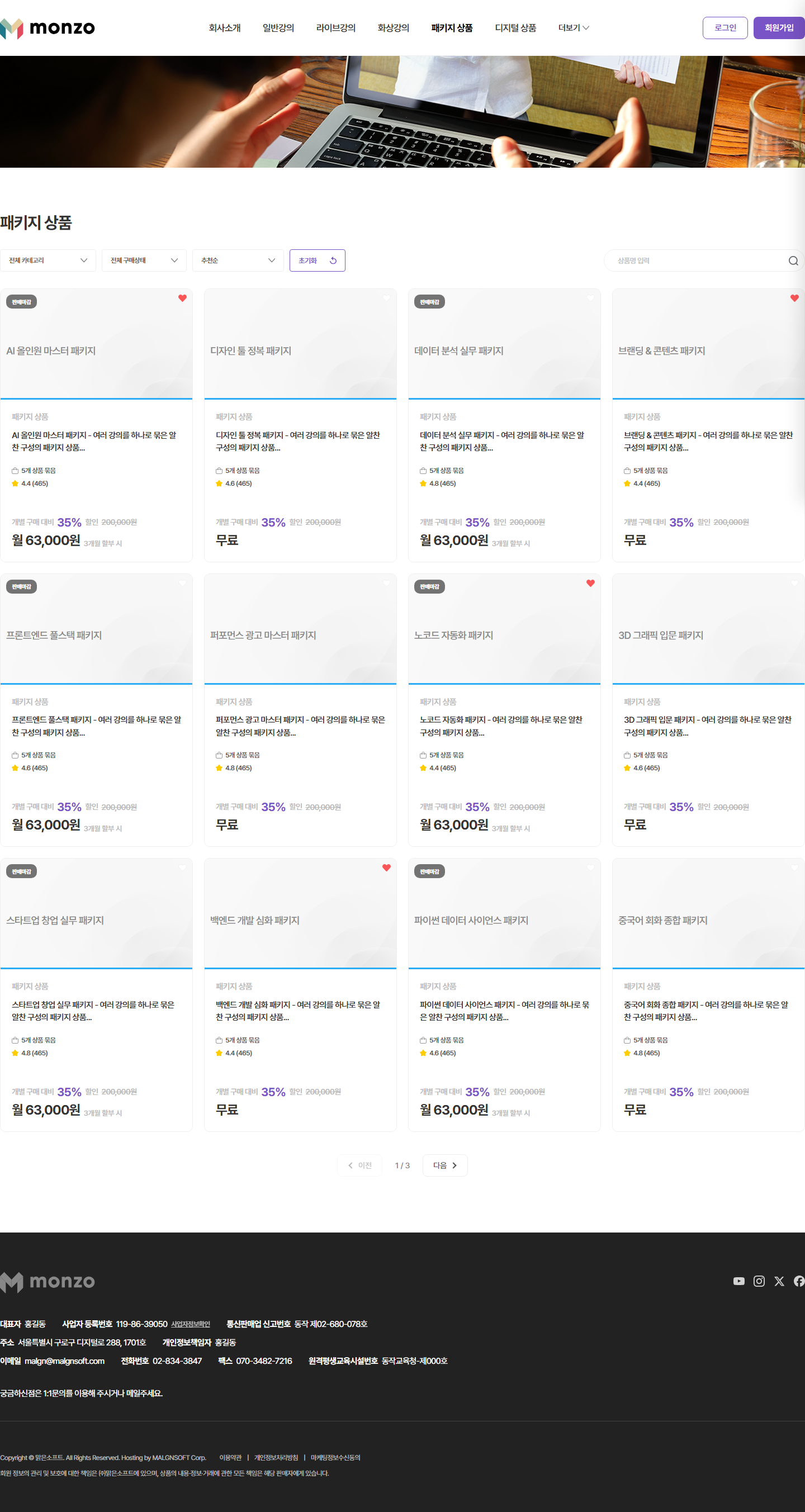Toggle the heart on 디자인 툴 정복 패키지

tap(386, 298)
